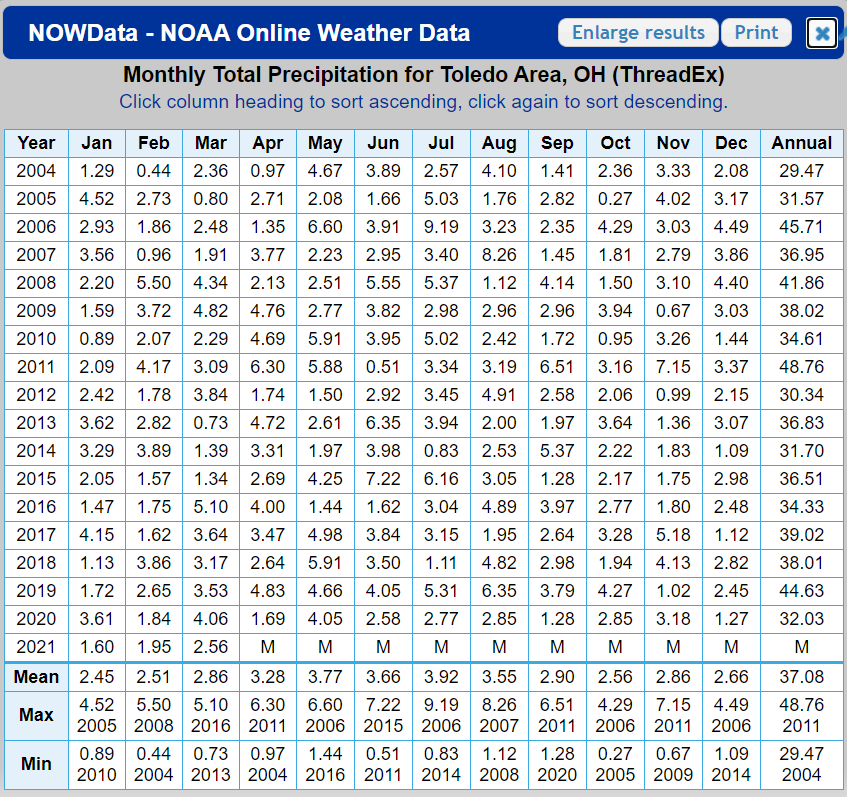Image resolution: width=847 pixels, height=797 pixels.
Task: Click the Print button
Action: tap(756, 32)
